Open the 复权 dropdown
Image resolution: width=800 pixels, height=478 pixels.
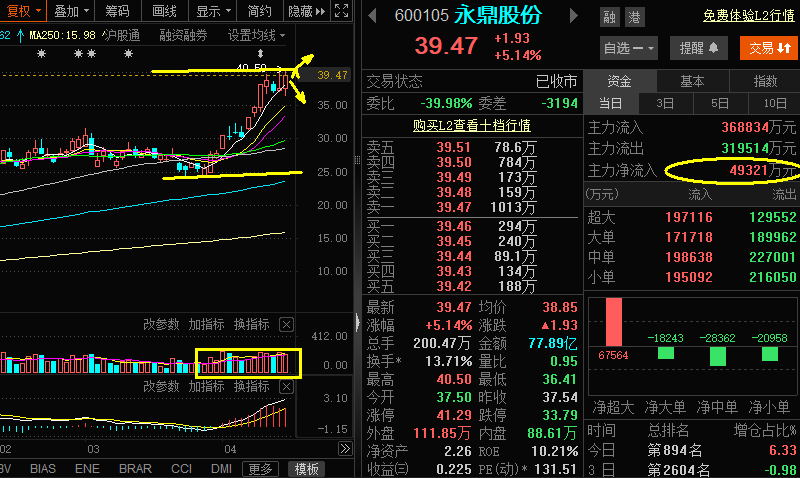click(22, 11)
